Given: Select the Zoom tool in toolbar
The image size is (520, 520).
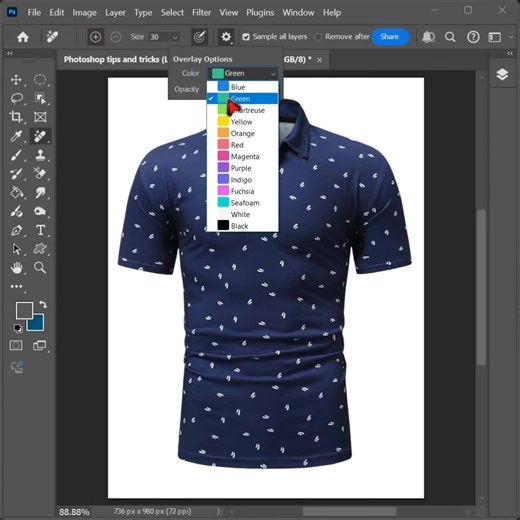Looking at the screenshot, I should click(40, 268).
